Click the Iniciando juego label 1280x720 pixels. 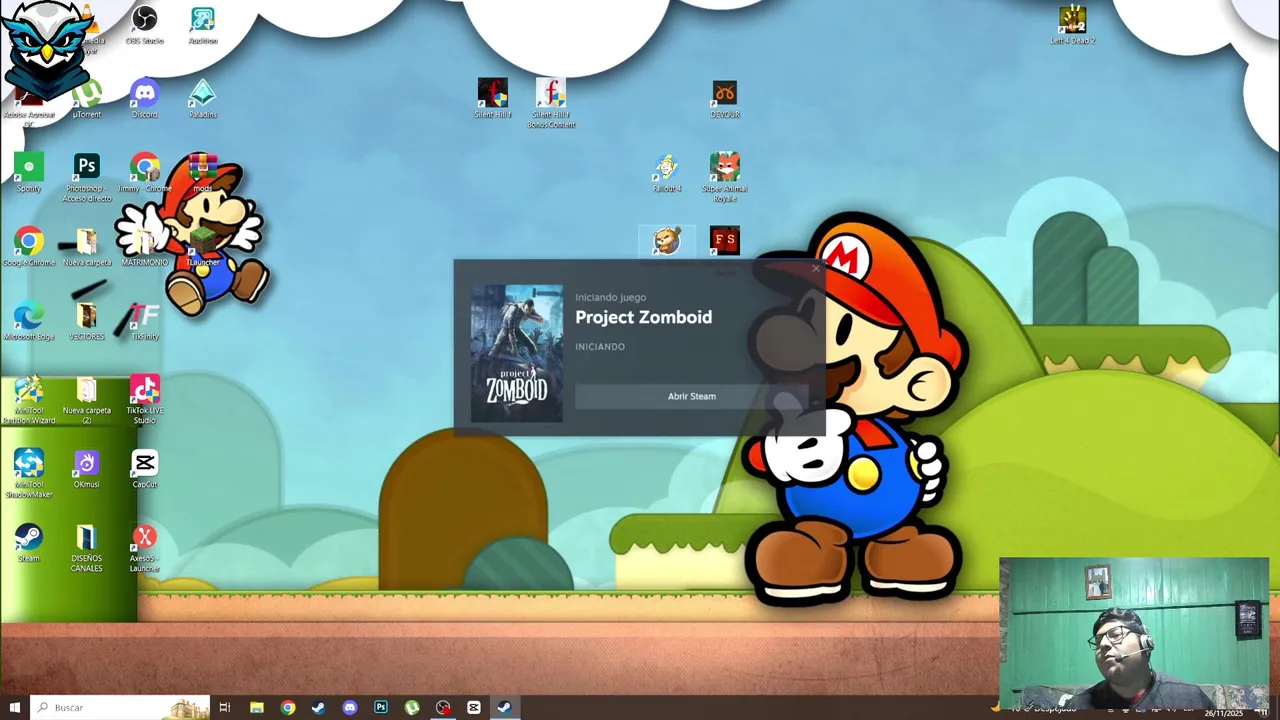tap(610, 297)
